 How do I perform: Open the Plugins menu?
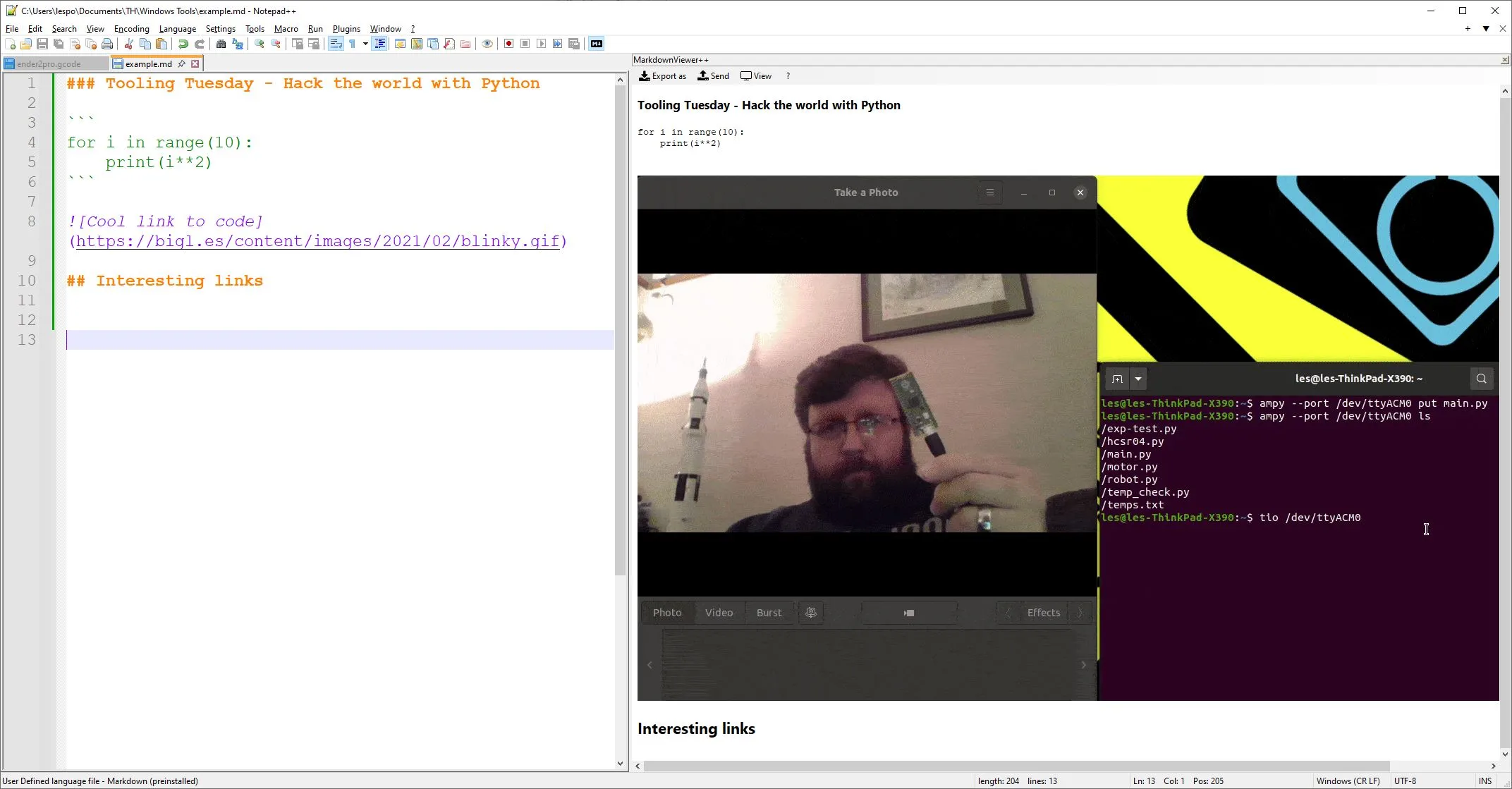[x=346, y=29]
